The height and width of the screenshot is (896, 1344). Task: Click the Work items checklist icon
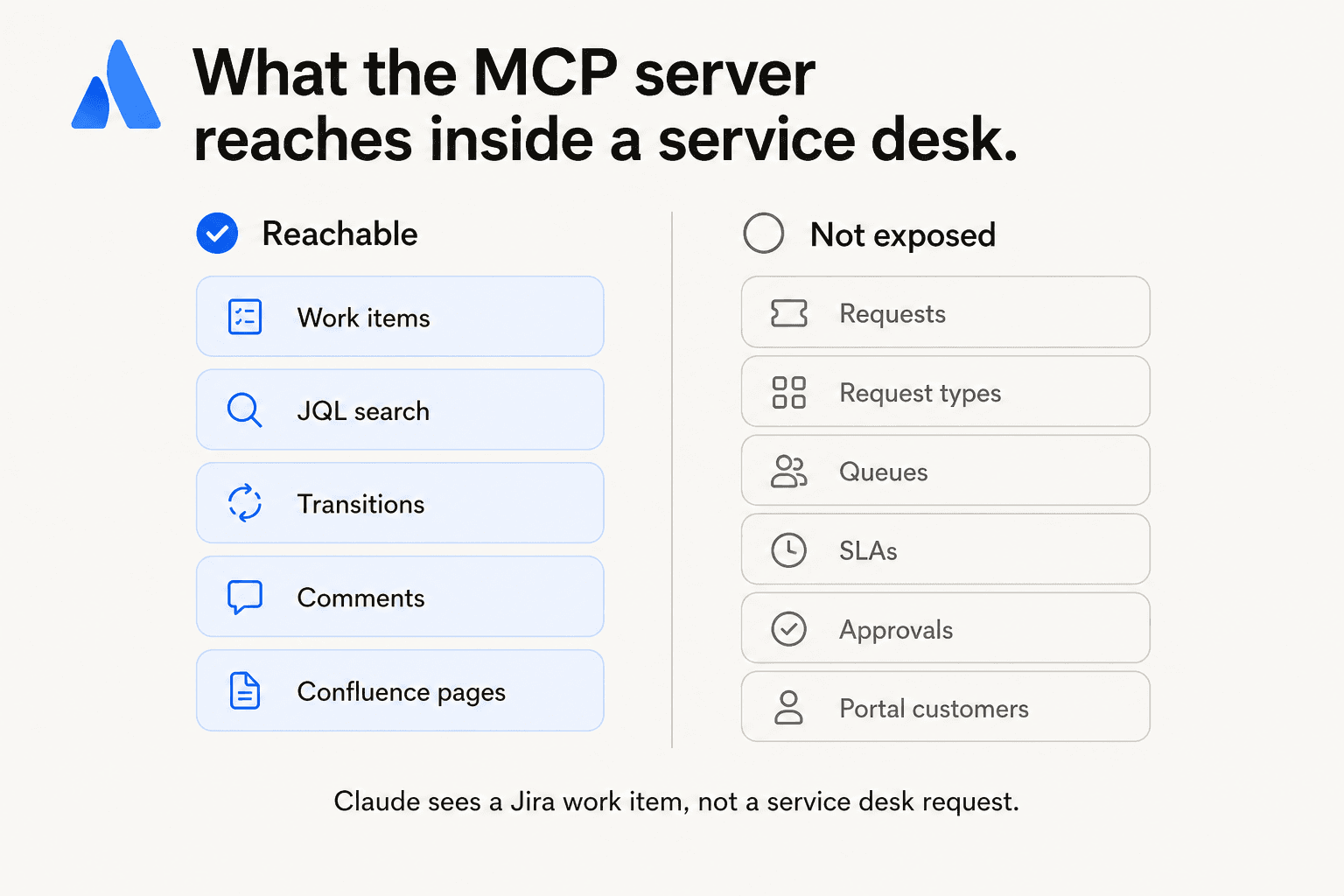(x=245, y=317)
